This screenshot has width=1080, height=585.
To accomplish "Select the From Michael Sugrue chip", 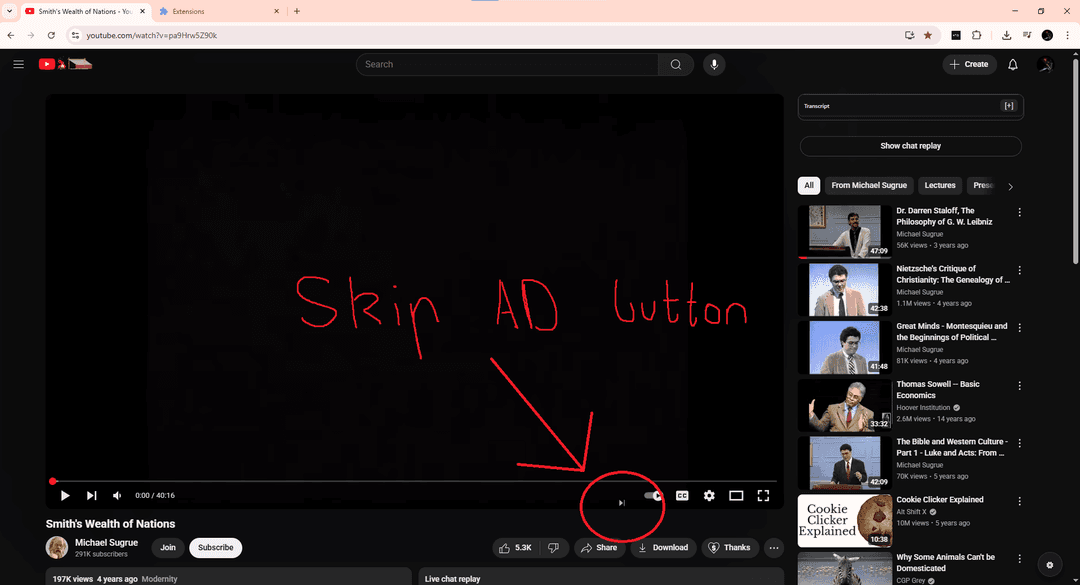I will pyautogui.click(x=868, y=185).
